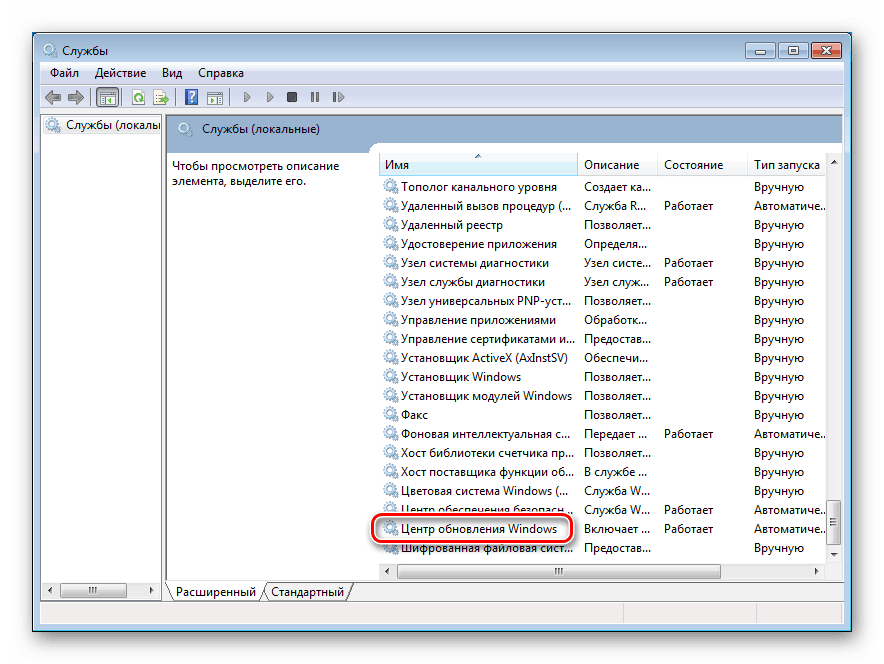Click the 'Создает ка...' description cell
884x664 pixels.
(x=617, y=187)
